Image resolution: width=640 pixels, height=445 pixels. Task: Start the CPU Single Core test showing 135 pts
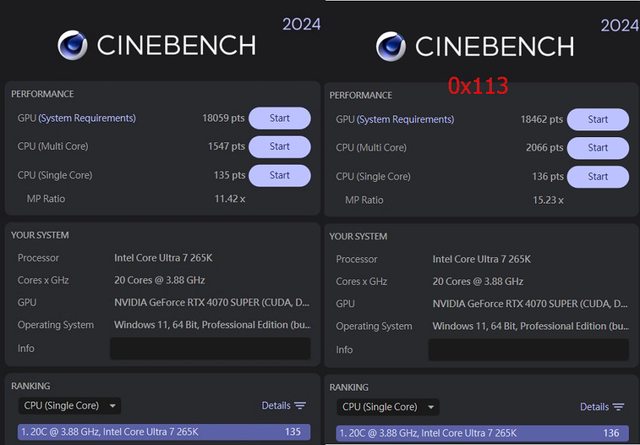click(279, 175)
